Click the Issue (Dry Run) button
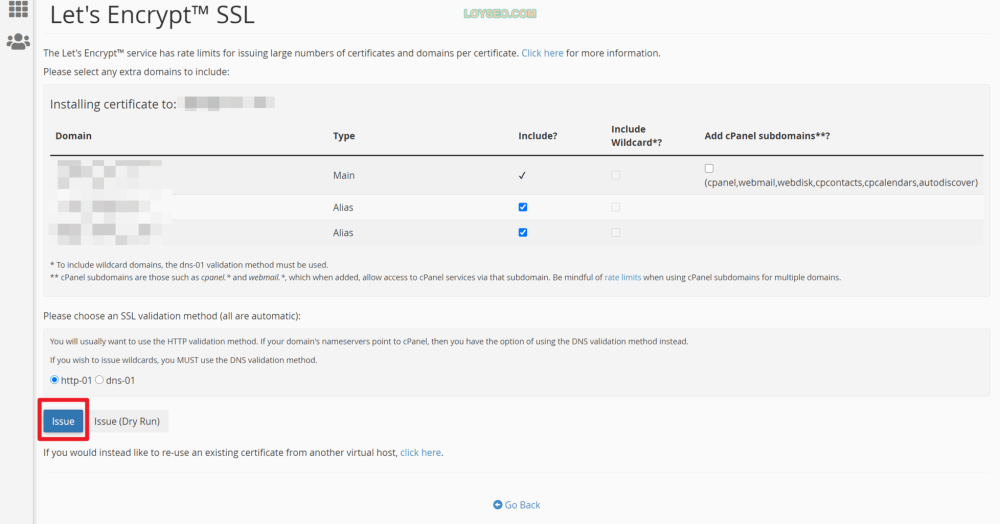 tap(127, 421)
